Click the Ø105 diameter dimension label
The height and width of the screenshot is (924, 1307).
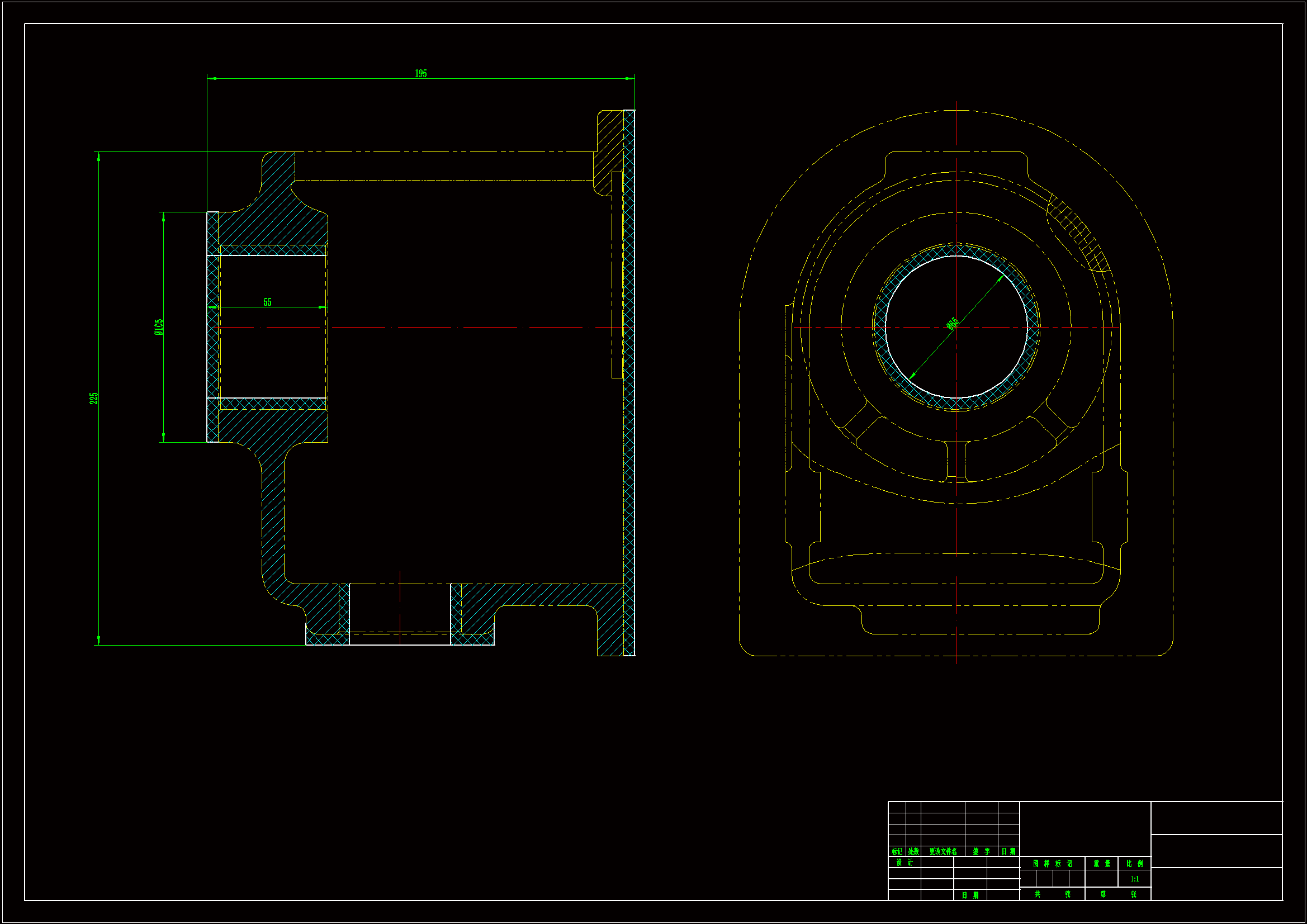159,327
